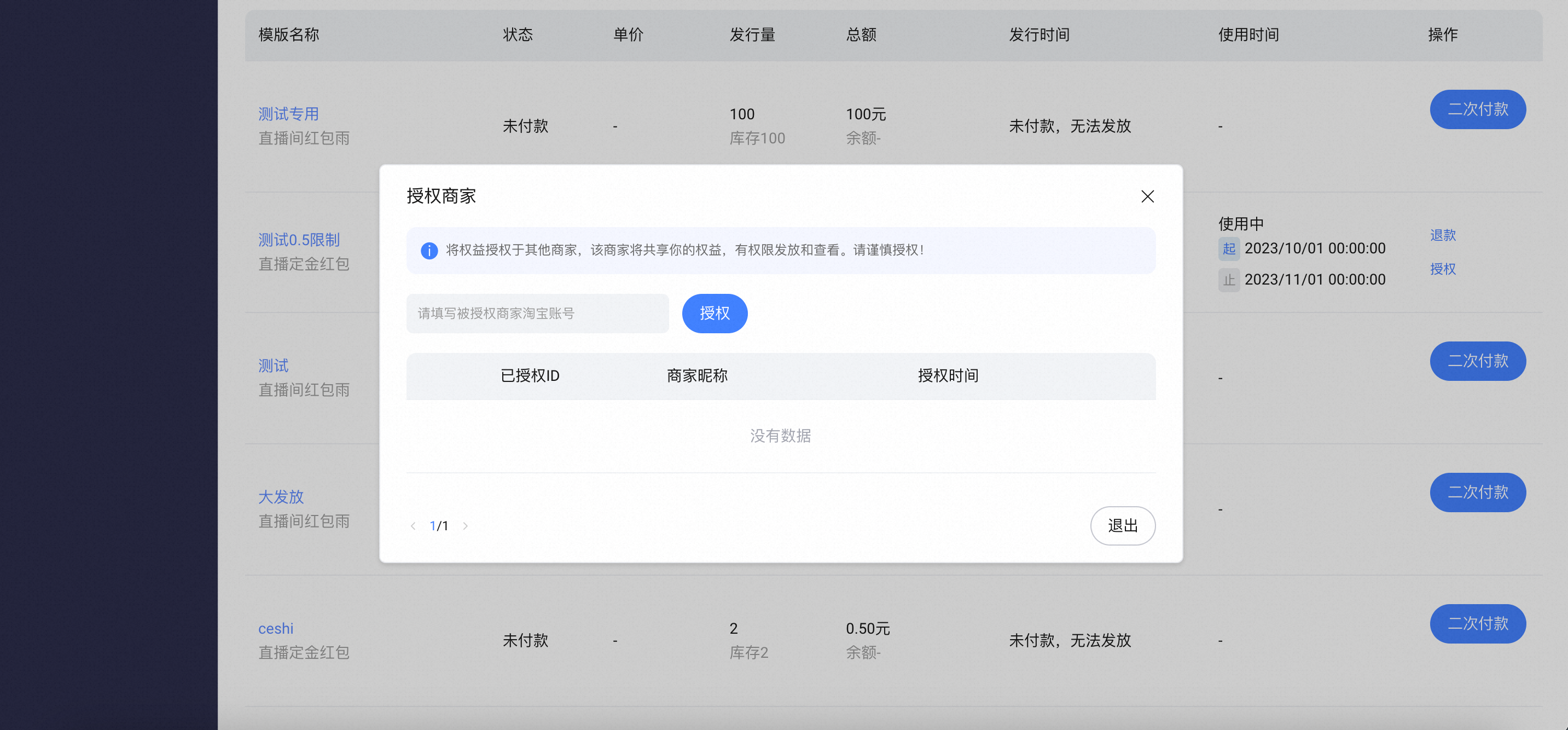Focus the 请填写被授权商家淘宝账号 input field
The width and height of the screenshot is (1568, 730).
coord(537,314)
